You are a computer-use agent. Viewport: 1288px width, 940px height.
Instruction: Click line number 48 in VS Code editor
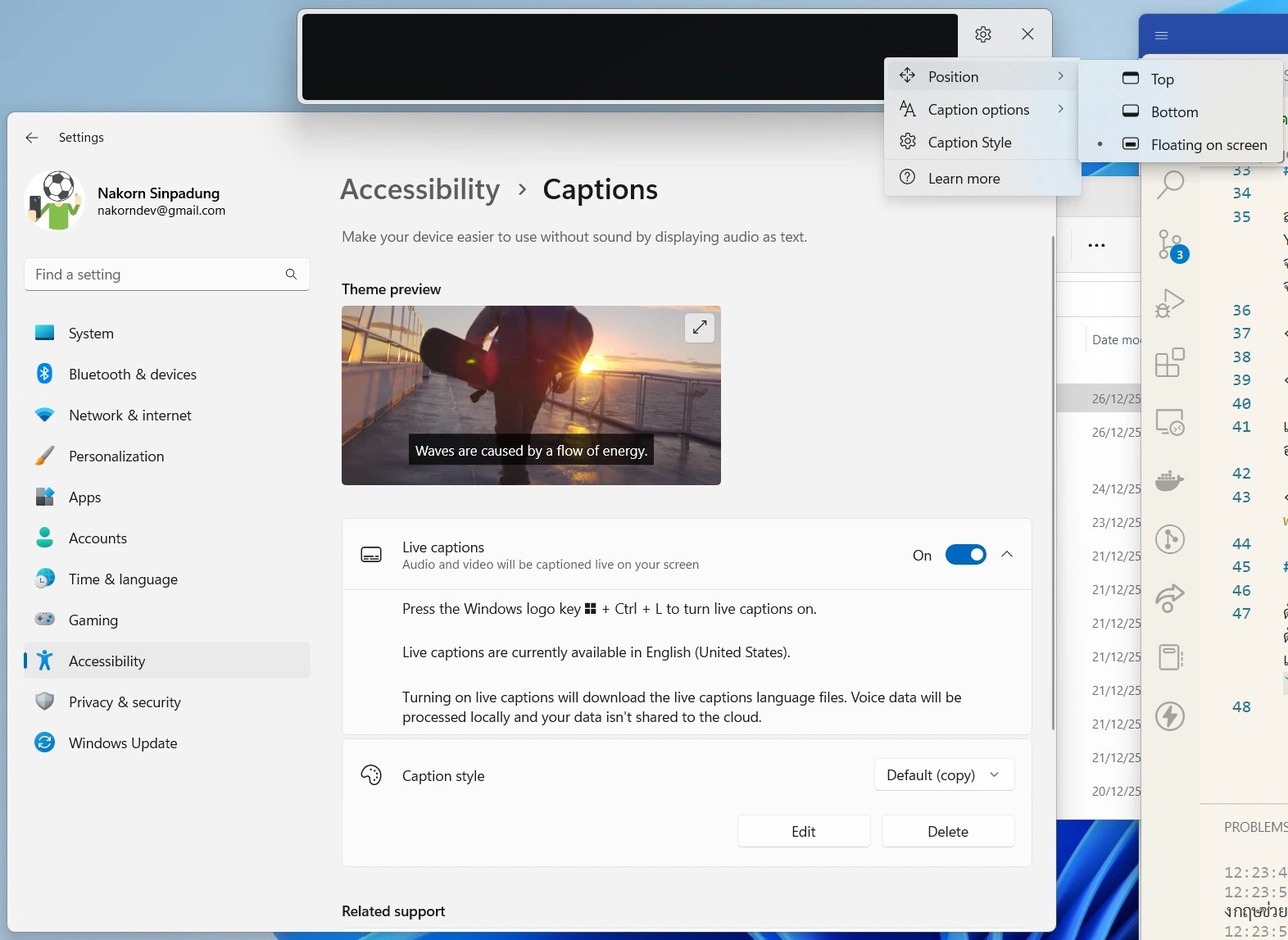[x=1241, y=707]
